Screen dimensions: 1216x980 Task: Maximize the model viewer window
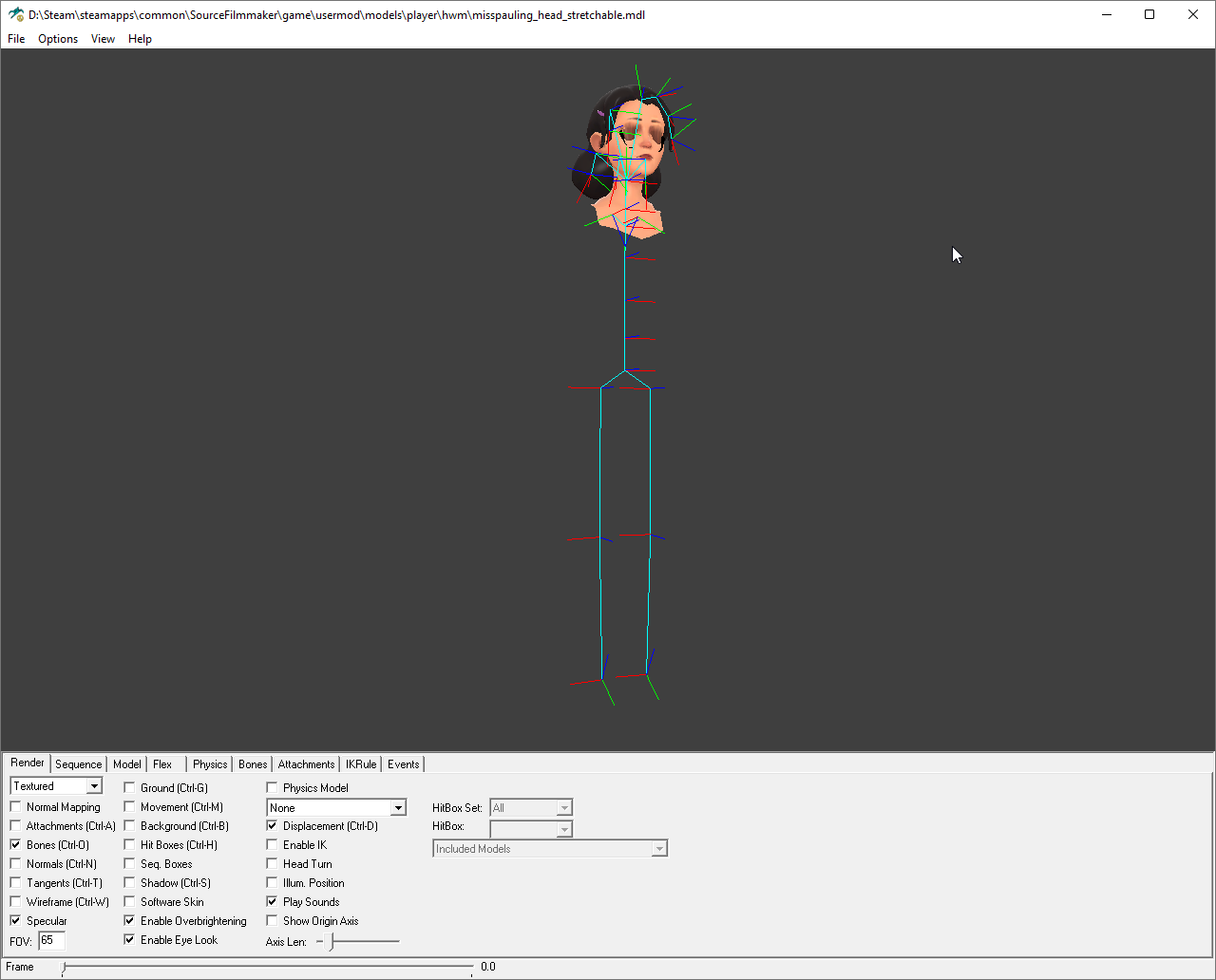(x=1149, y=14)
